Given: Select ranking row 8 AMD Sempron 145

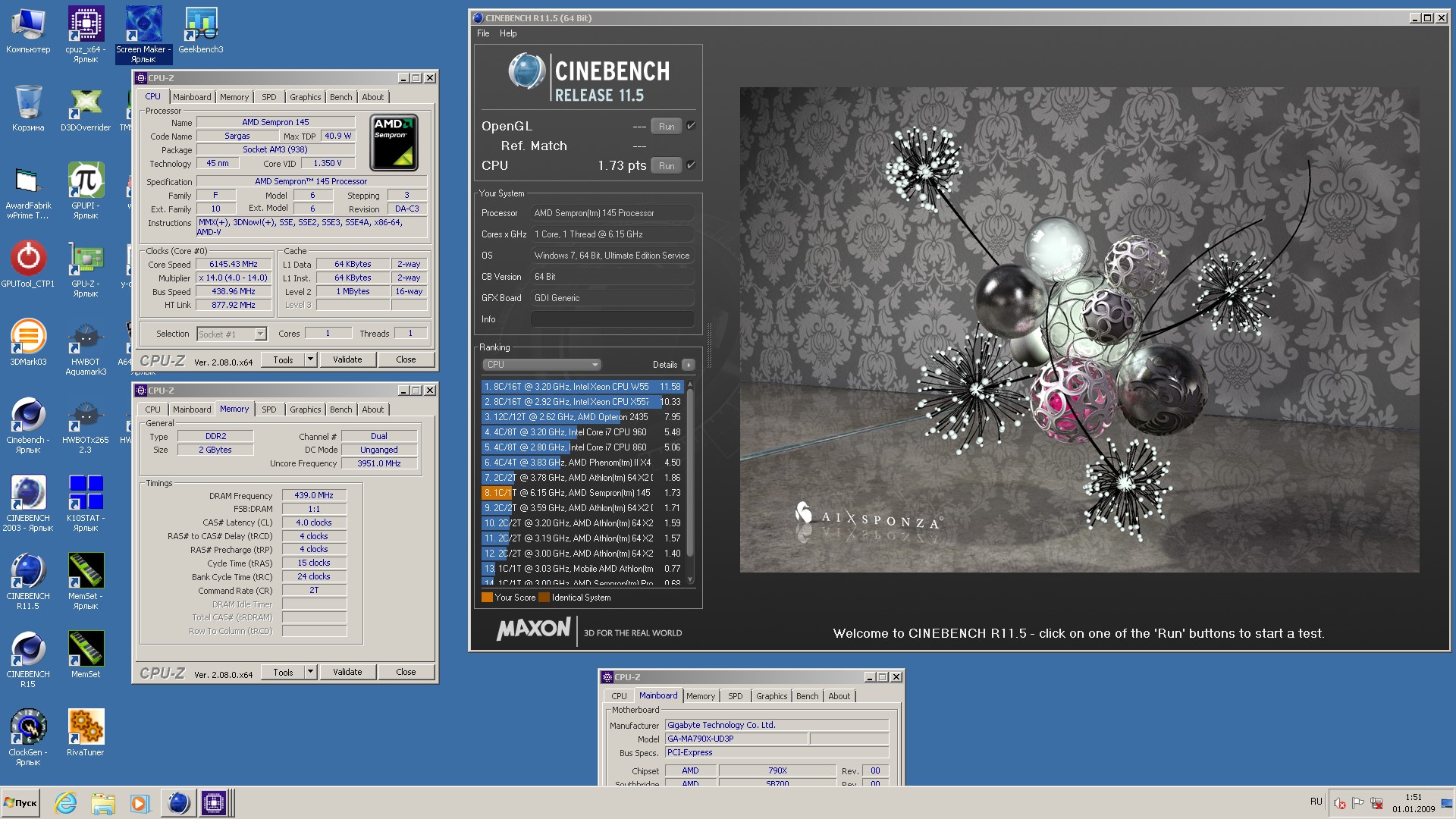Looking at the screenshot, I should (582, 493).
